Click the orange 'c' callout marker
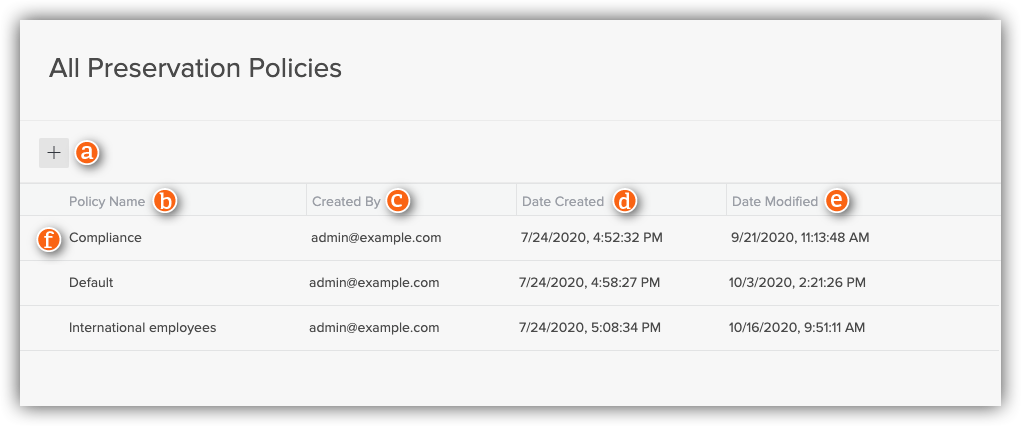 (398, 201)
